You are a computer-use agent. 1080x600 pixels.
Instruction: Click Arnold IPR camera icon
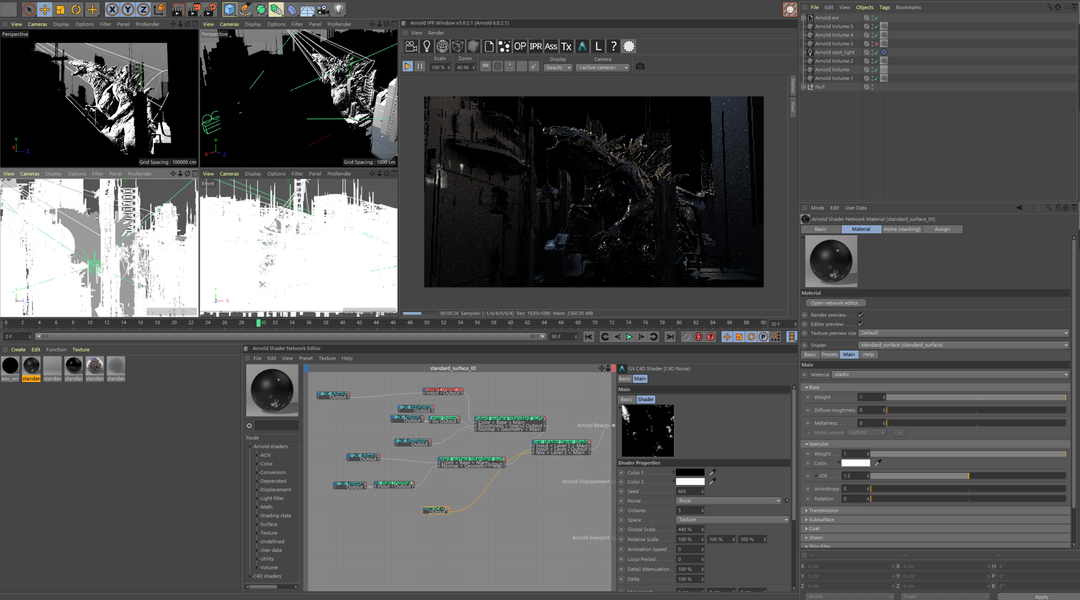pyautogui.click(x=411, y=46)
